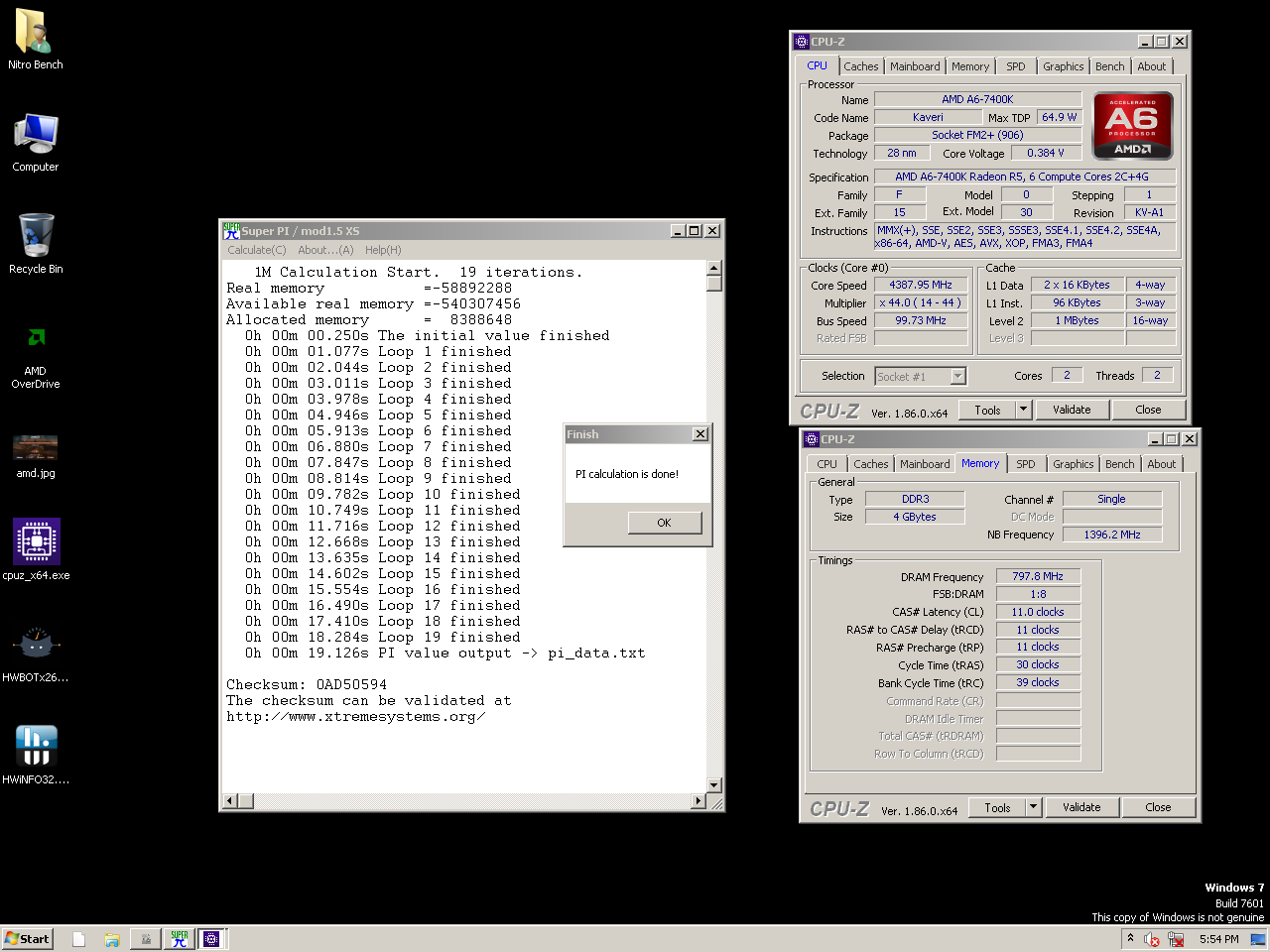Click Super PI vertical scrollbar down arrow
1270x952 pixels.
pos(713,785)
